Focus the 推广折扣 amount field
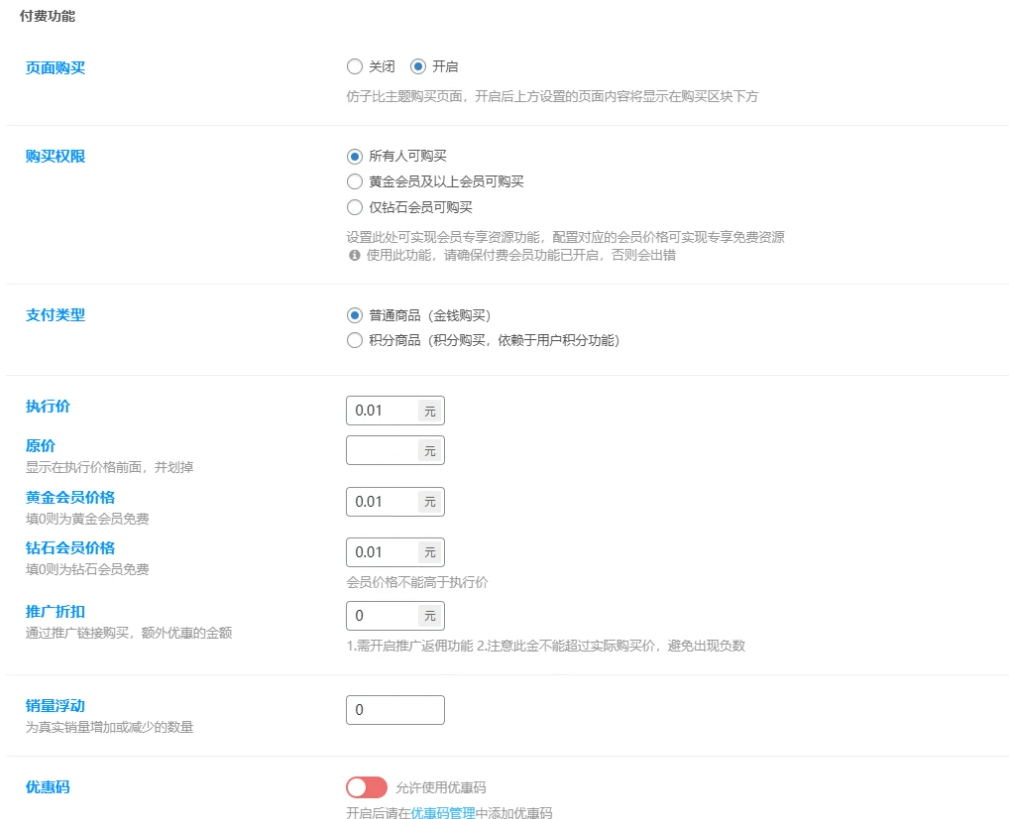 tap(381, 616)
